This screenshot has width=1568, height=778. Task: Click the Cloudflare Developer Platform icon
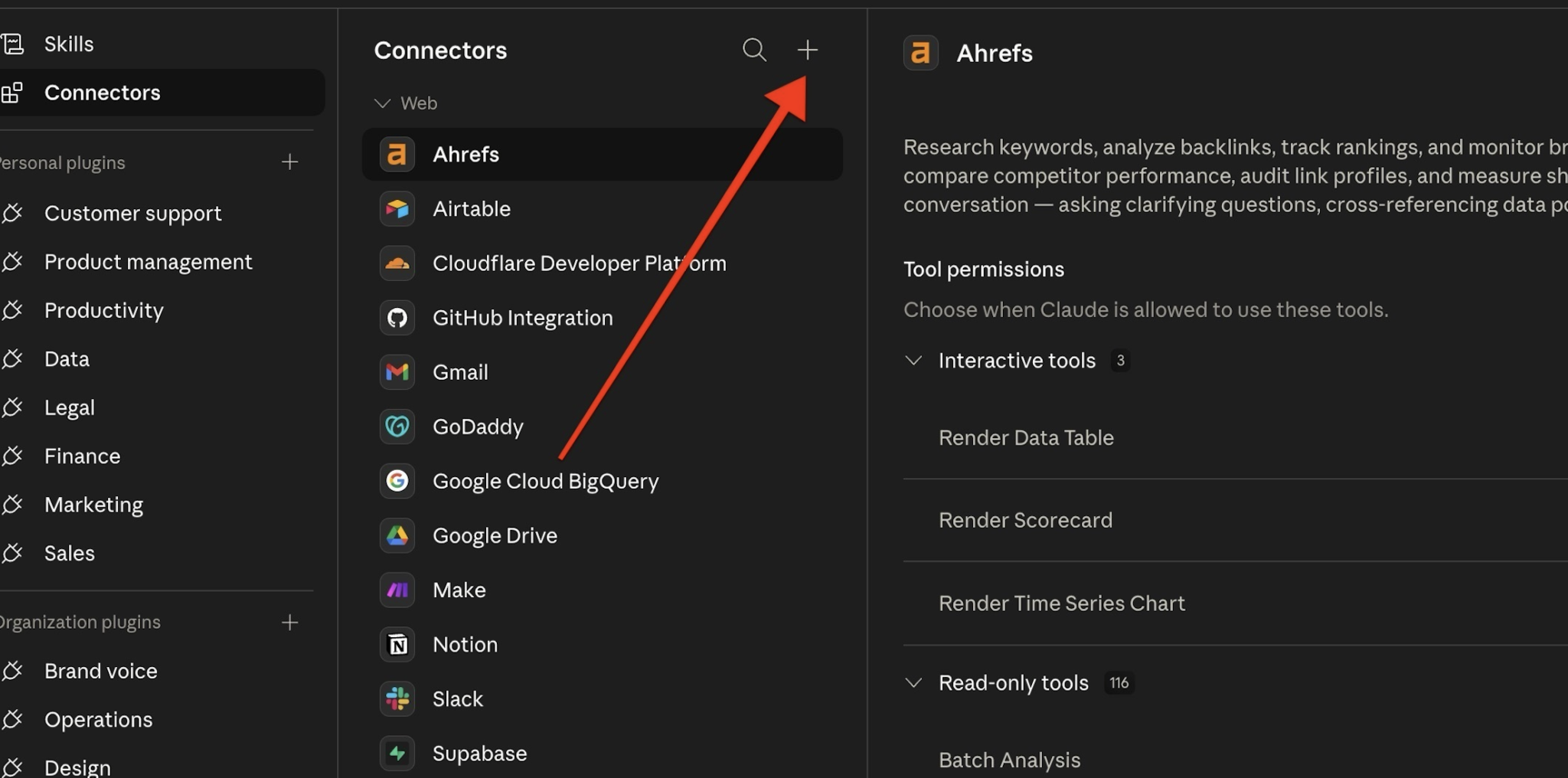click(397, 263)
